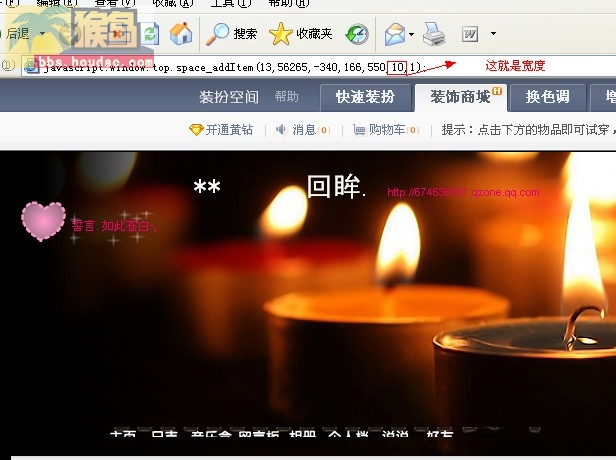Click the 帮助 link next to 装扮空间
This screenshot has width=616, height=460.
(286, 97)
